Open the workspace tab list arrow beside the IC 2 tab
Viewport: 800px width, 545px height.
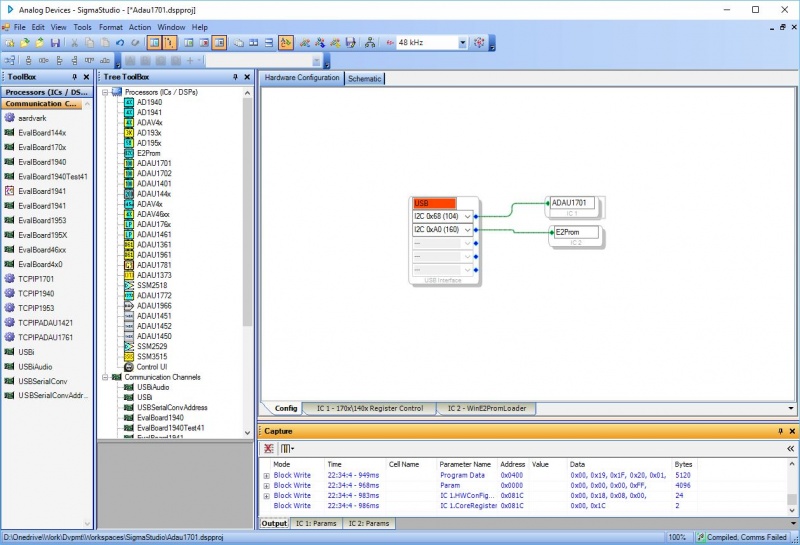[x=791, y=408]
